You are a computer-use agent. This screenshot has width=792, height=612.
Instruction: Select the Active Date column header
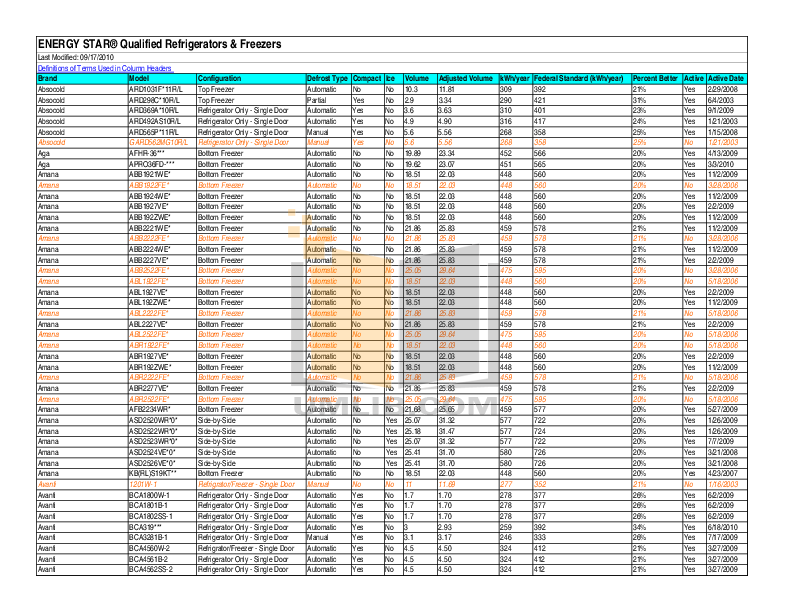click(726, 78)
